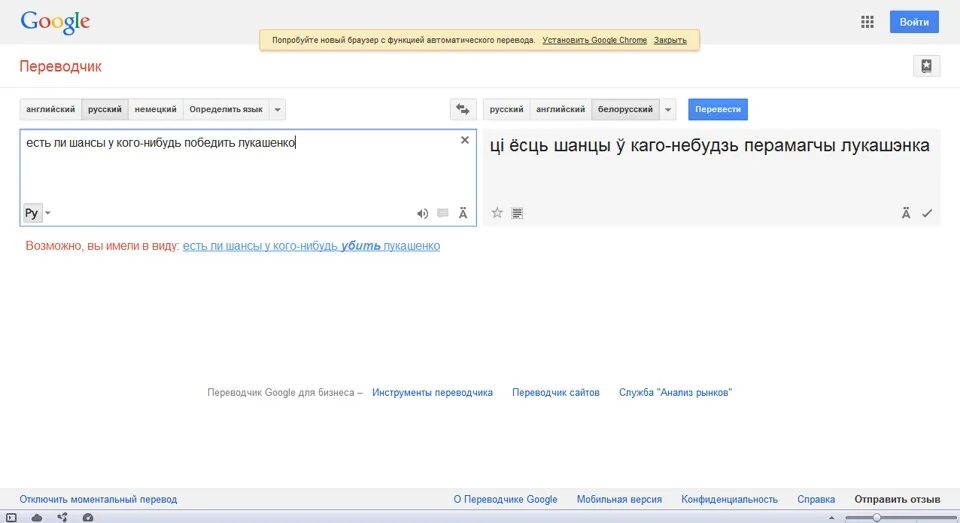This screenshot has height=523, width=960.
Task: Open Мобильная версия link
Action: coord(619,500)
